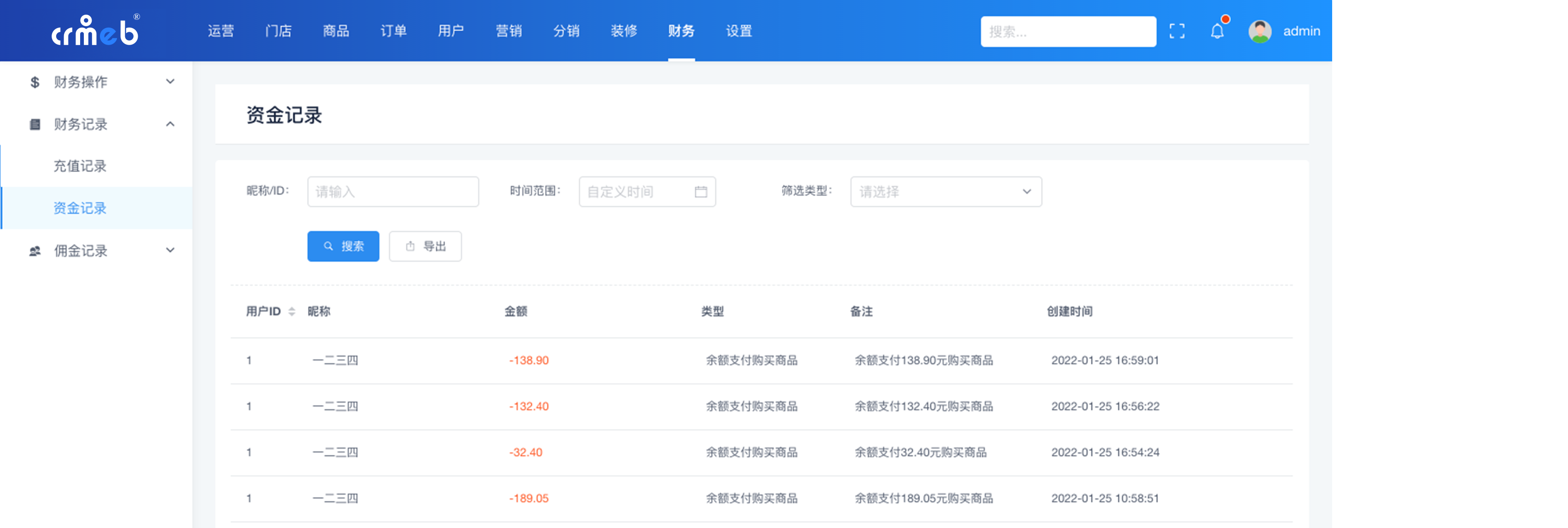
Task: Open the 用户 top menu
Action: (451, 31)
